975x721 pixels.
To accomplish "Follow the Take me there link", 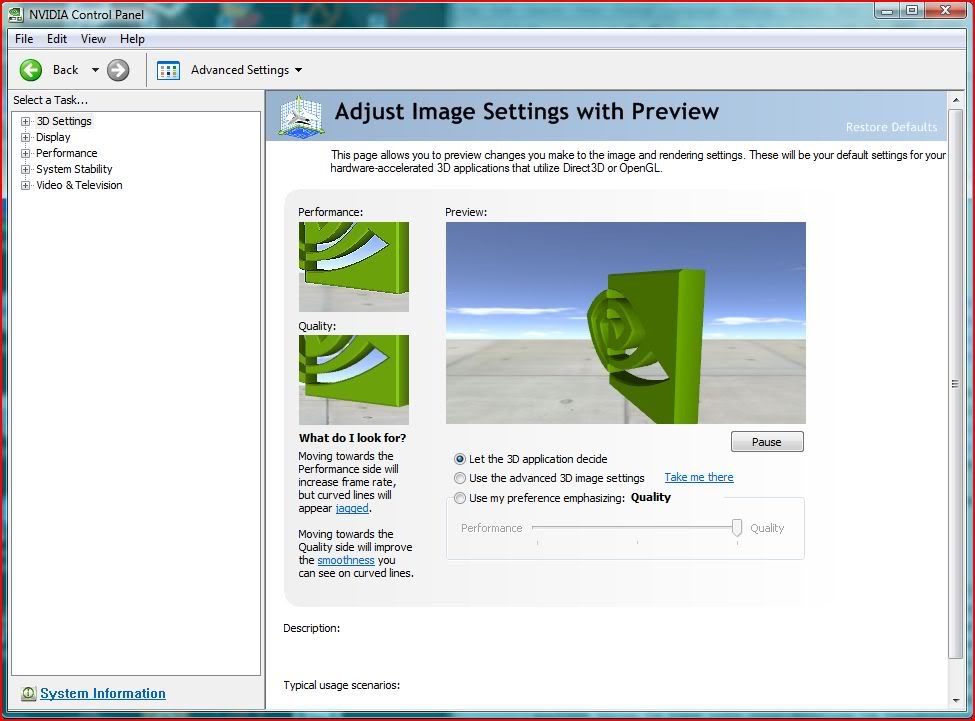I will pos(699,477).
